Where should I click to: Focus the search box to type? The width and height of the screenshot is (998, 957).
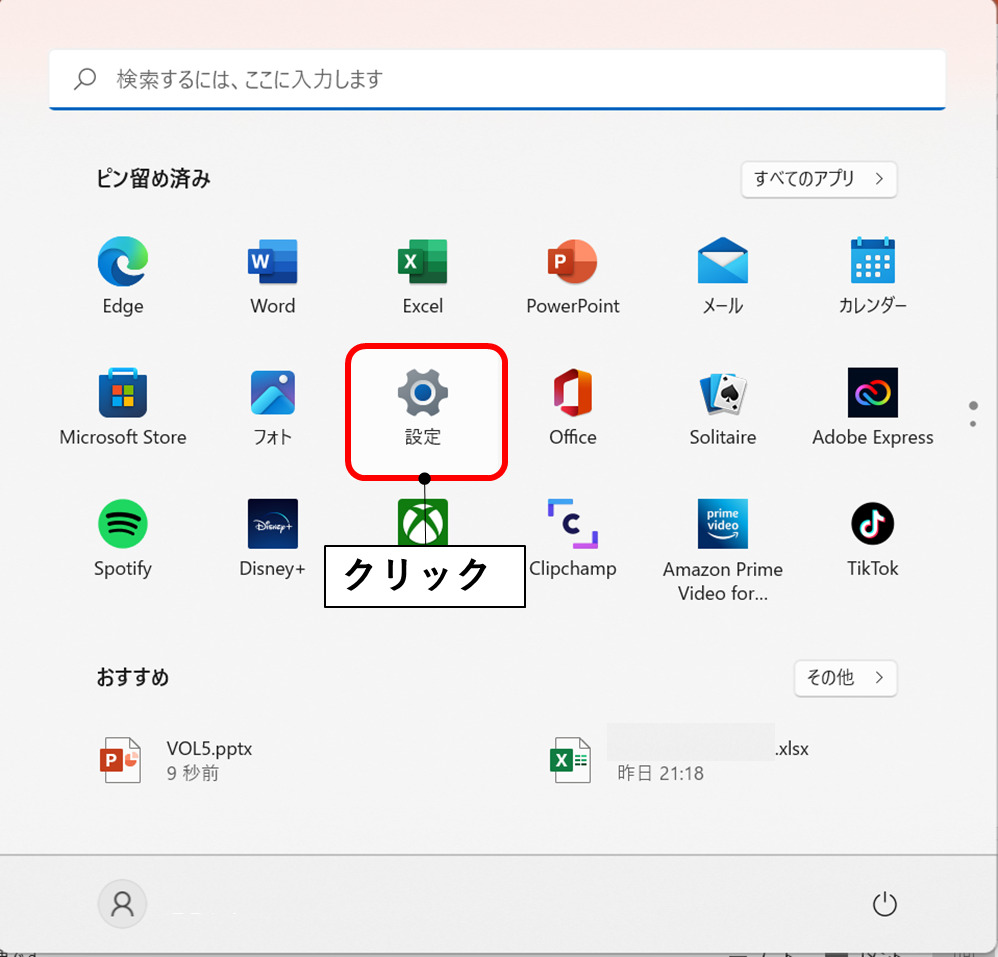(497, 80)
